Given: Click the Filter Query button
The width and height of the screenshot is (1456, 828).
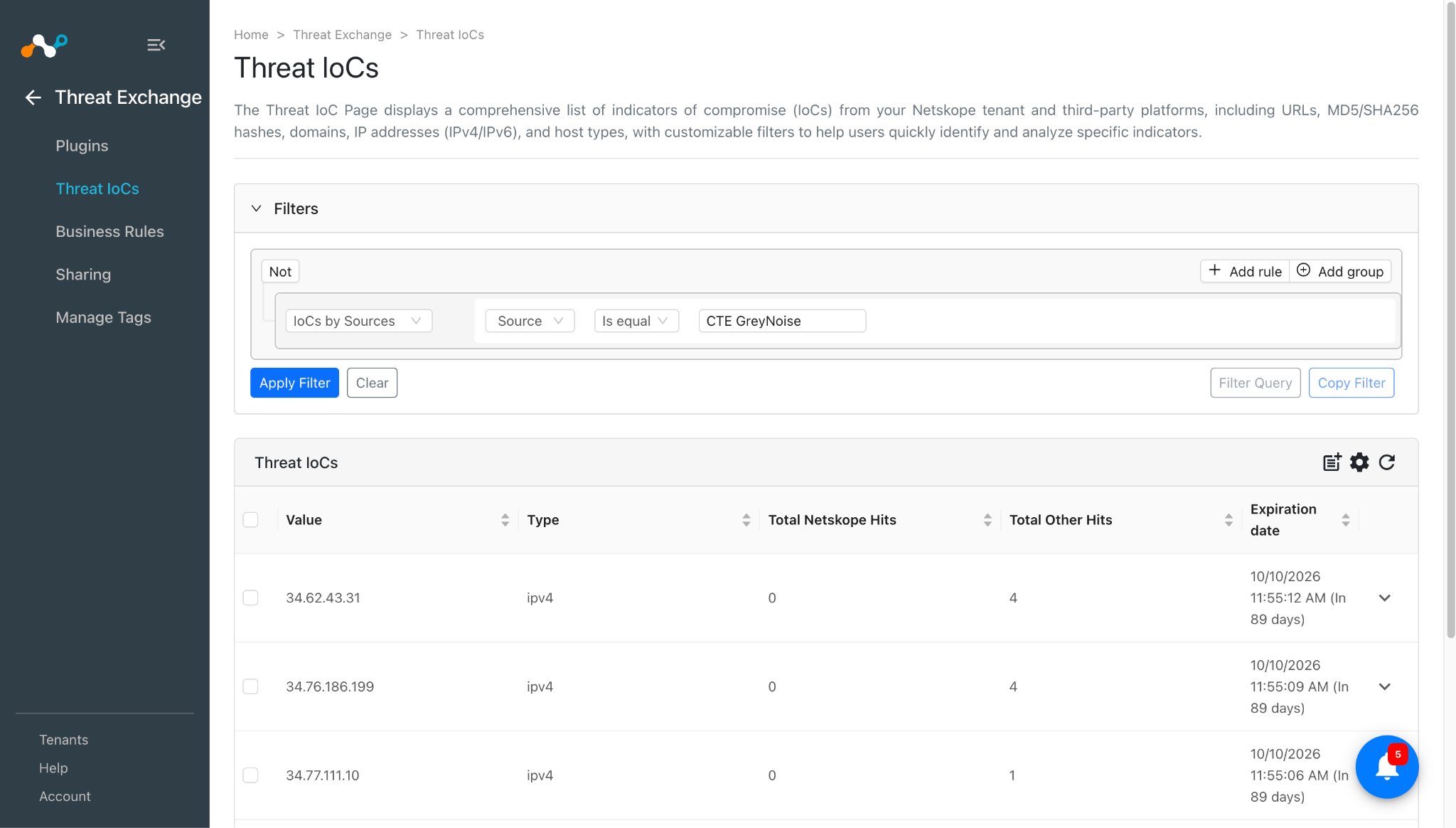Looking at the screenshot, I should click(1255, 383).
